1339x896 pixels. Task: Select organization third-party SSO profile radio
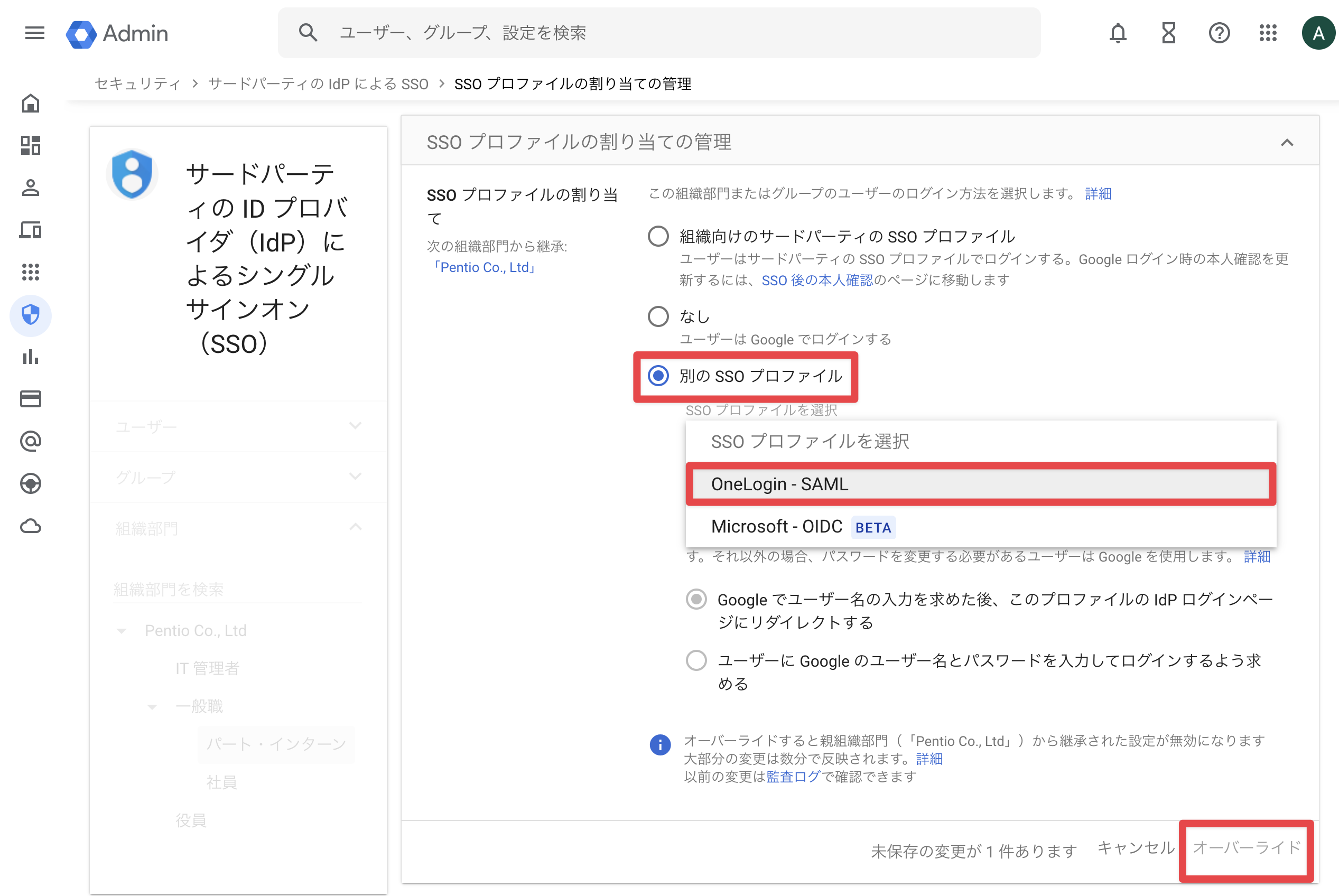pos(658,236)
